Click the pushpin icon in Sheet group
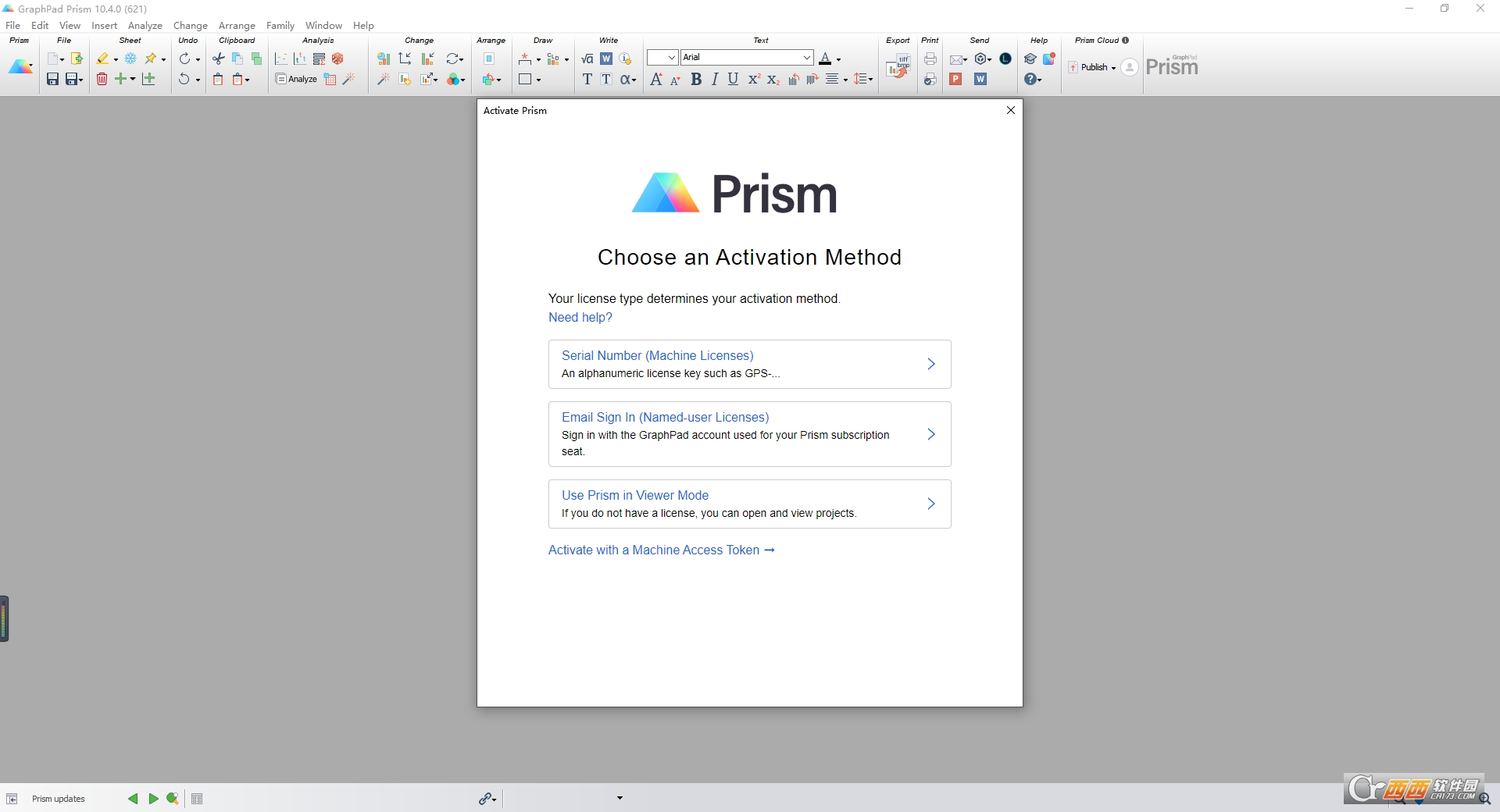1500x812 pixels. (151, 59)
